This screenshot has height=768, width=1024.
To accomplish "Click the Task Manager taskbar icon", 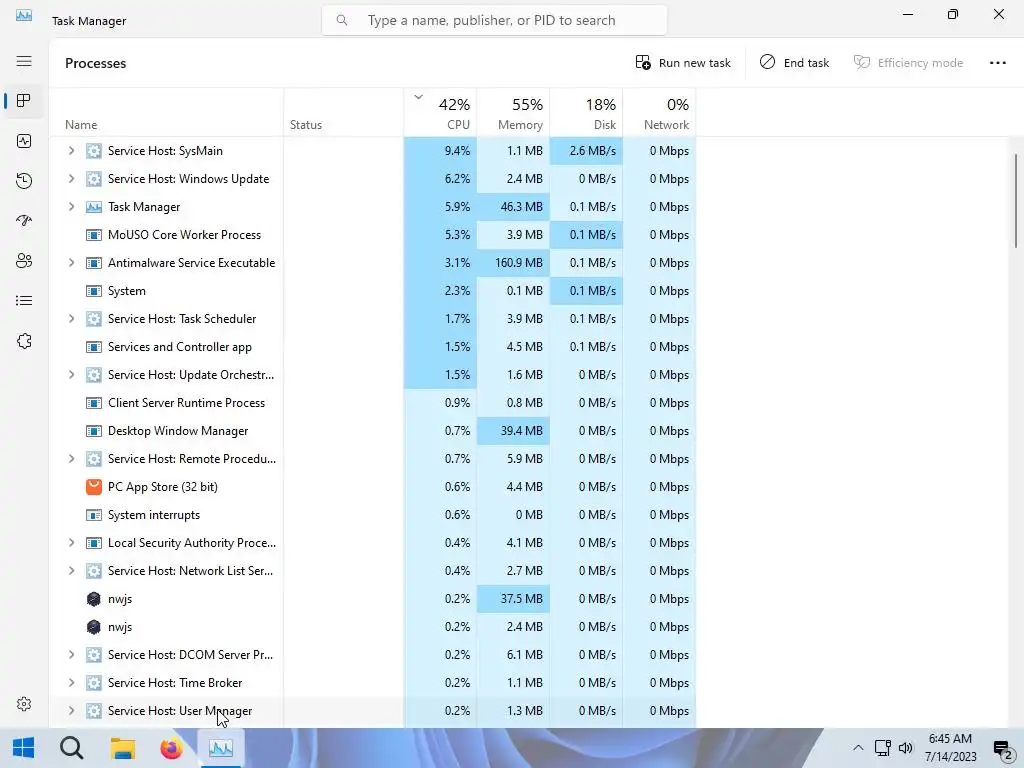I will point(221,748).
